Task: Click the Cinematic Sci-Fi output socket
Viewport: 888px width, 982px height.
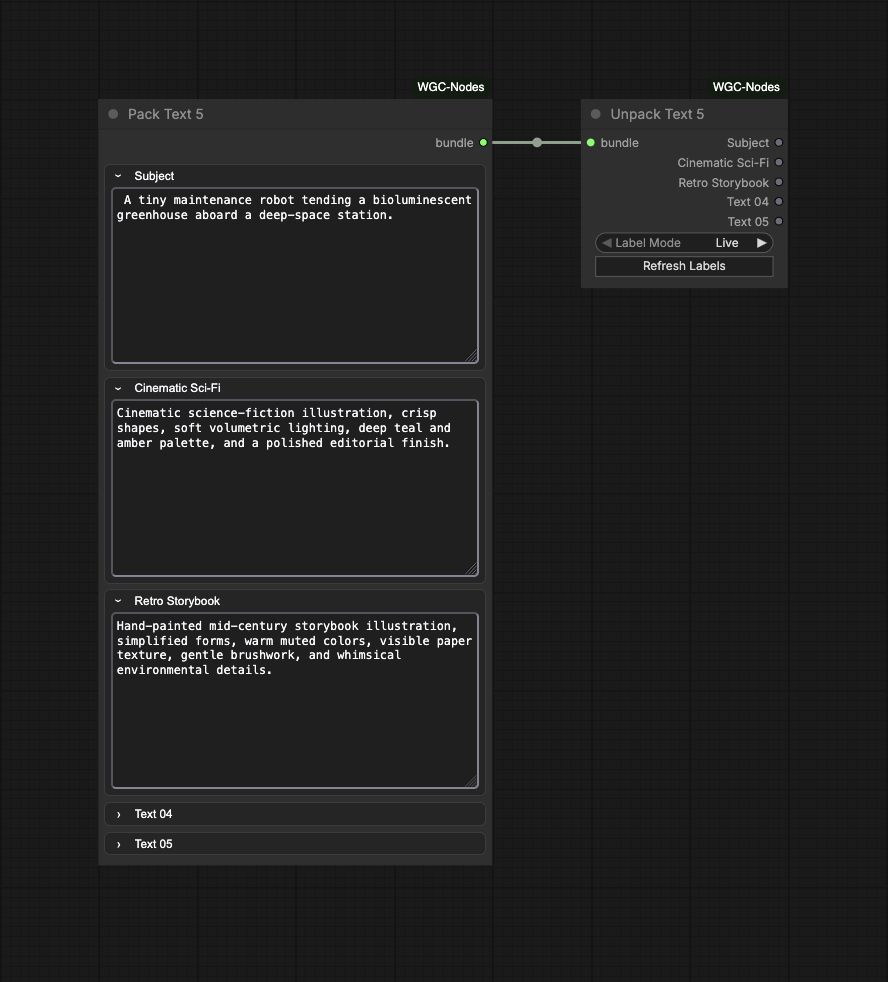Action: [x=779, y=162]
